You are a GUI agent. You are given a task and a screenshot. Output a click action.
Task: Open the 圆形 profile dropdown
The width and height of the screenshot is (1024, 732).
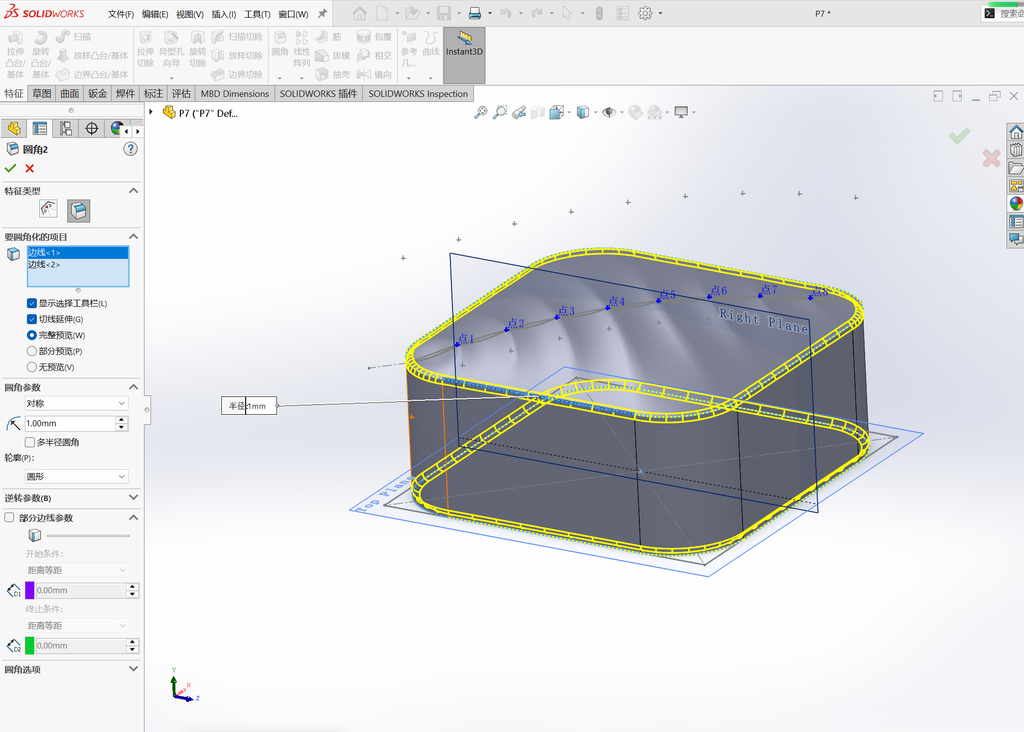click(76, 477)
